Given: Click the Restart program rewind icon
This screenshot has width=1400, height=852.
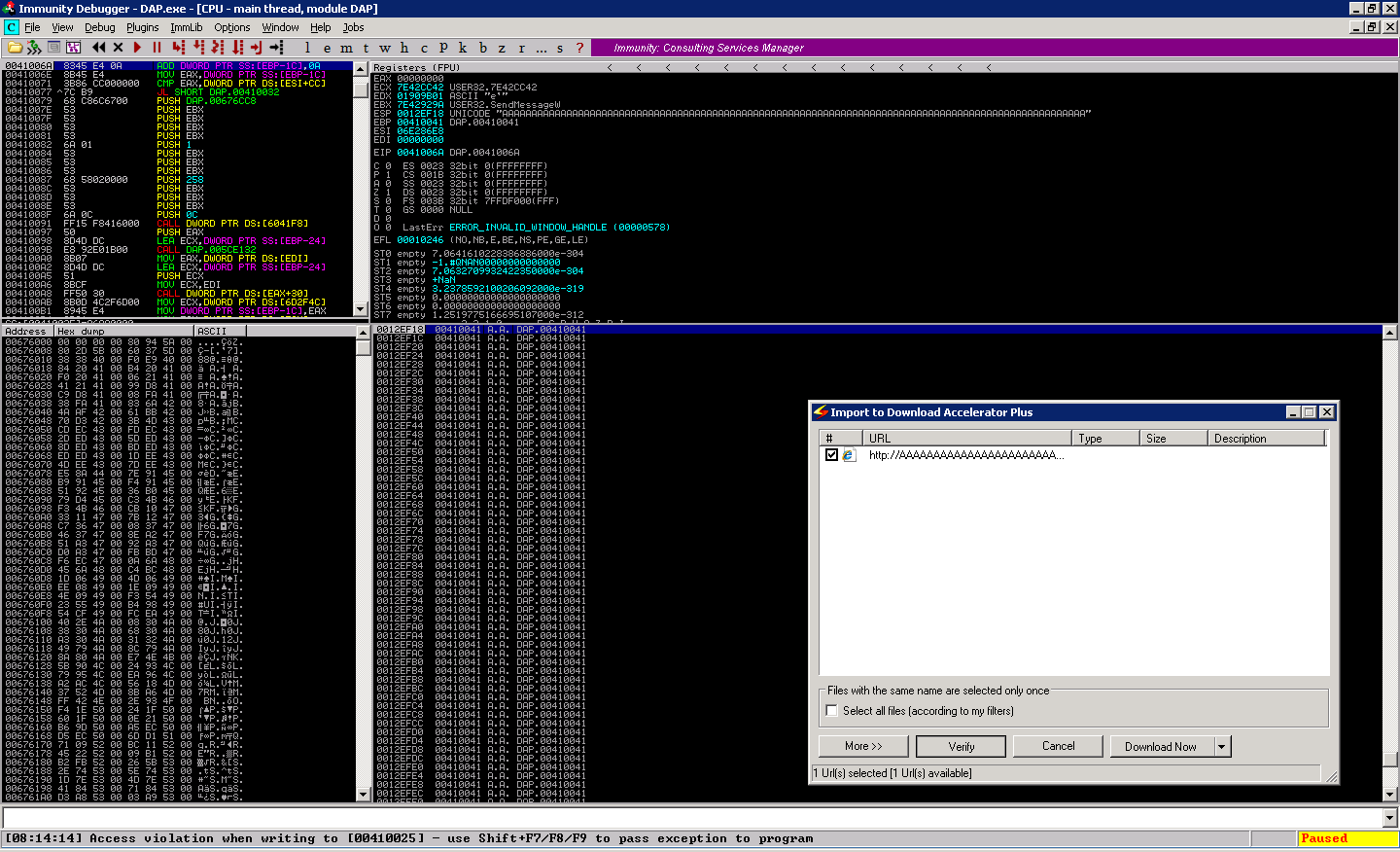Looking at the screenshot, I should (x=98, y=48).
